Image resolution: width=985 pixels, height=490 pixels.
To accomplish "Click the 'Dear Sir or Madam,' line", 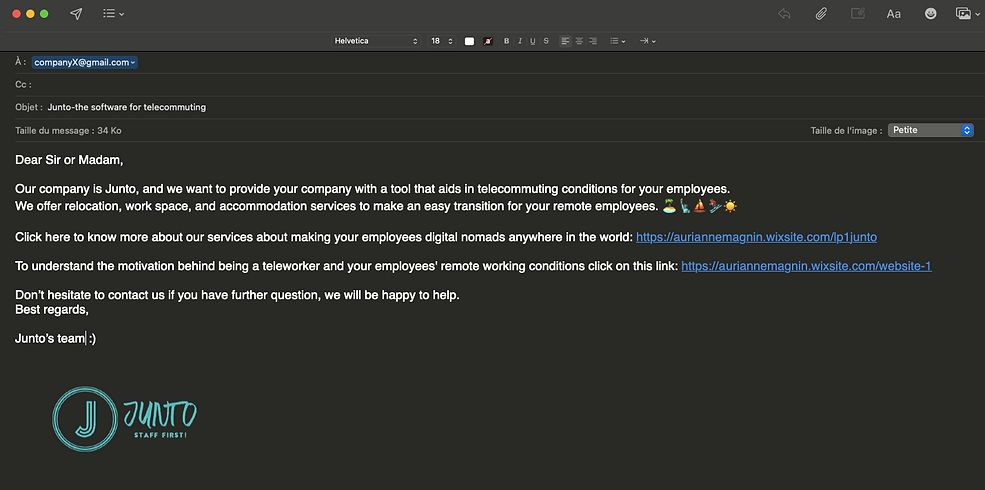I will (x=69, y=160).
